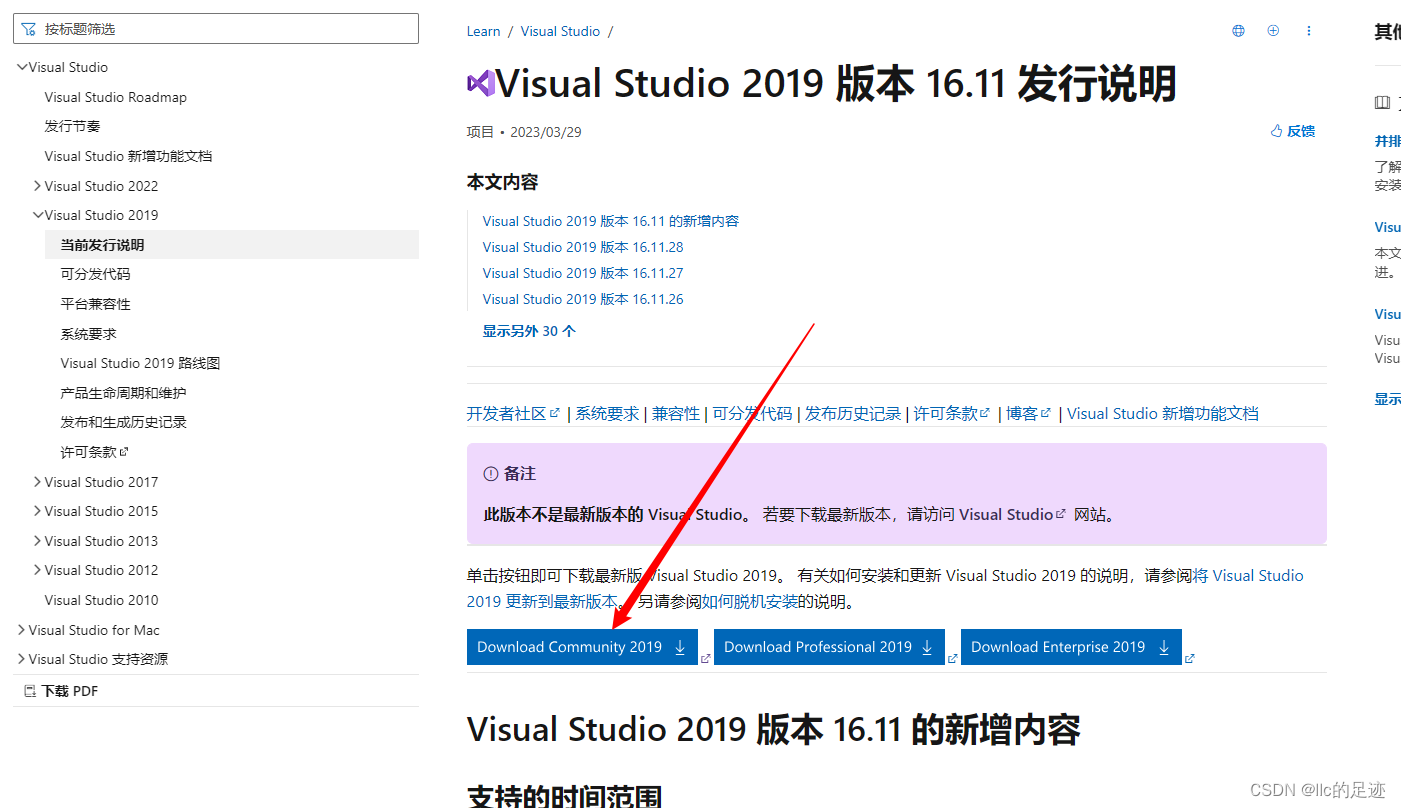Click the book icon in the right panel
Image resolution: width=1401 pixels, height=808 pixels.
1382,102
